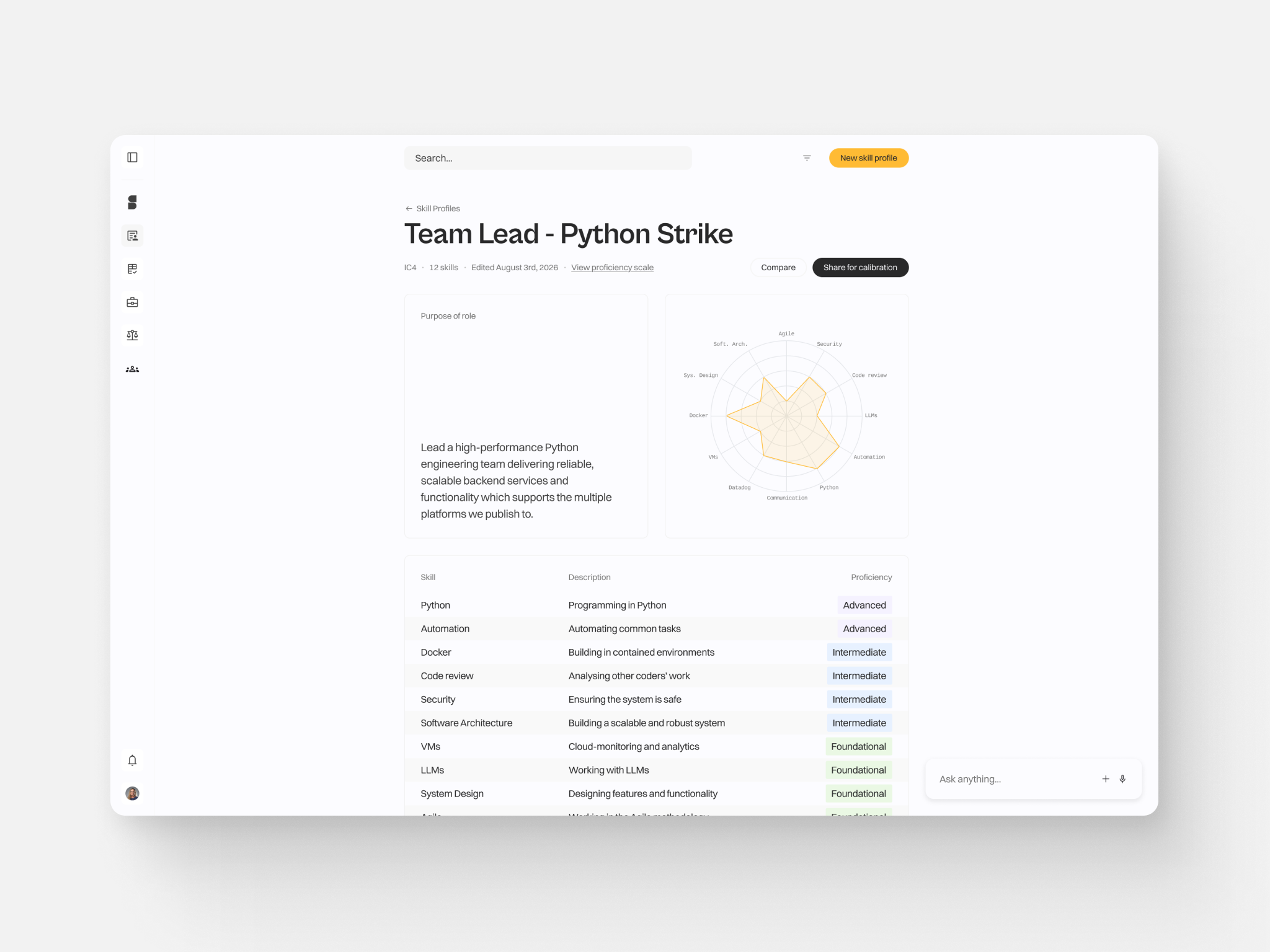The height and width of the screenshot is (952, 1270).
Task: Open the team people sidebar icon
Action: pos(132,369)
